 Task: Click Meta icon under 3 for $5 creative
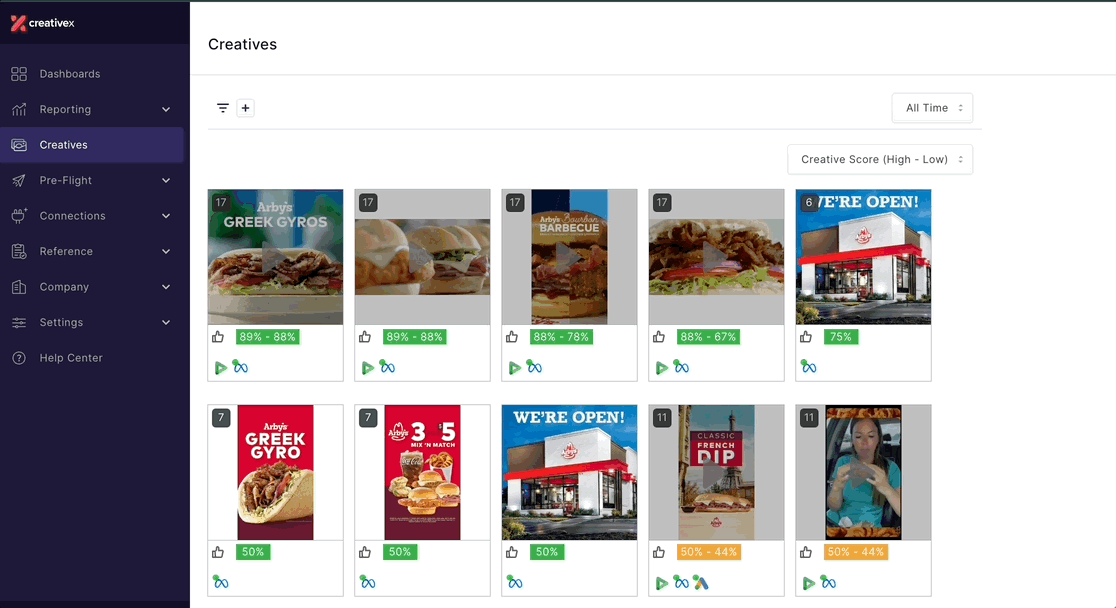pos(368,582)
